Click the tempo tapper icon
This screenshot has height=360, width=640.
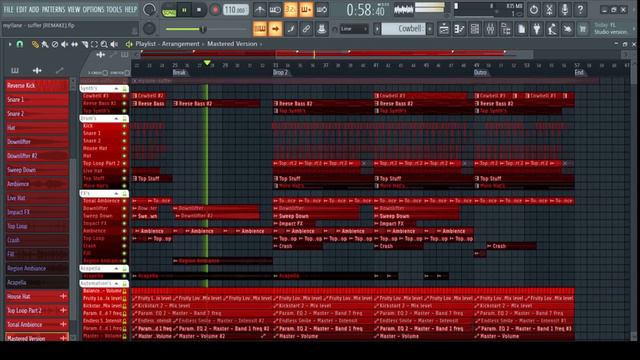point(552,29)
